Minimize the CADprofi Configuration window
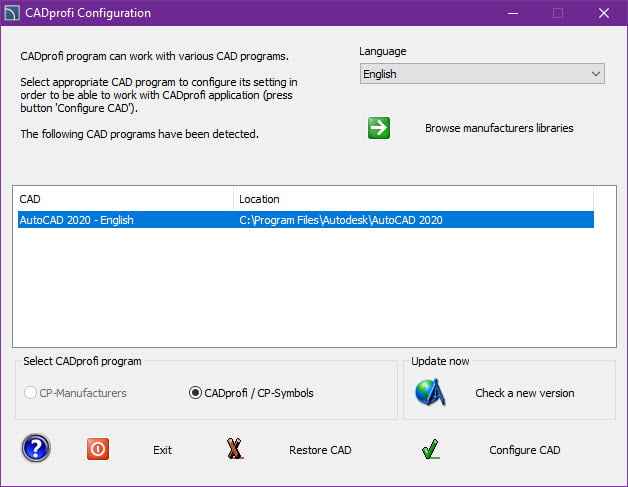This screenshot has height=487, width=628. [513, 13]
